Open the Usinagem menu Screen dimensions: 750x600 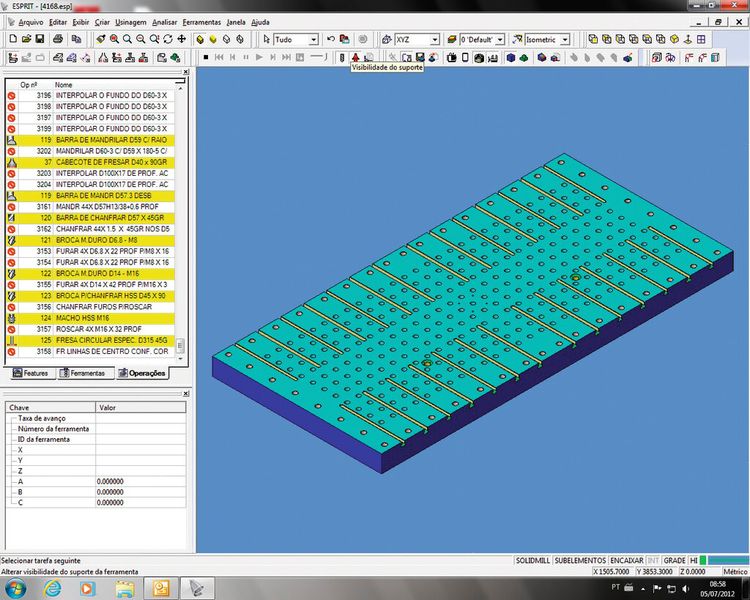pos(131,22)
